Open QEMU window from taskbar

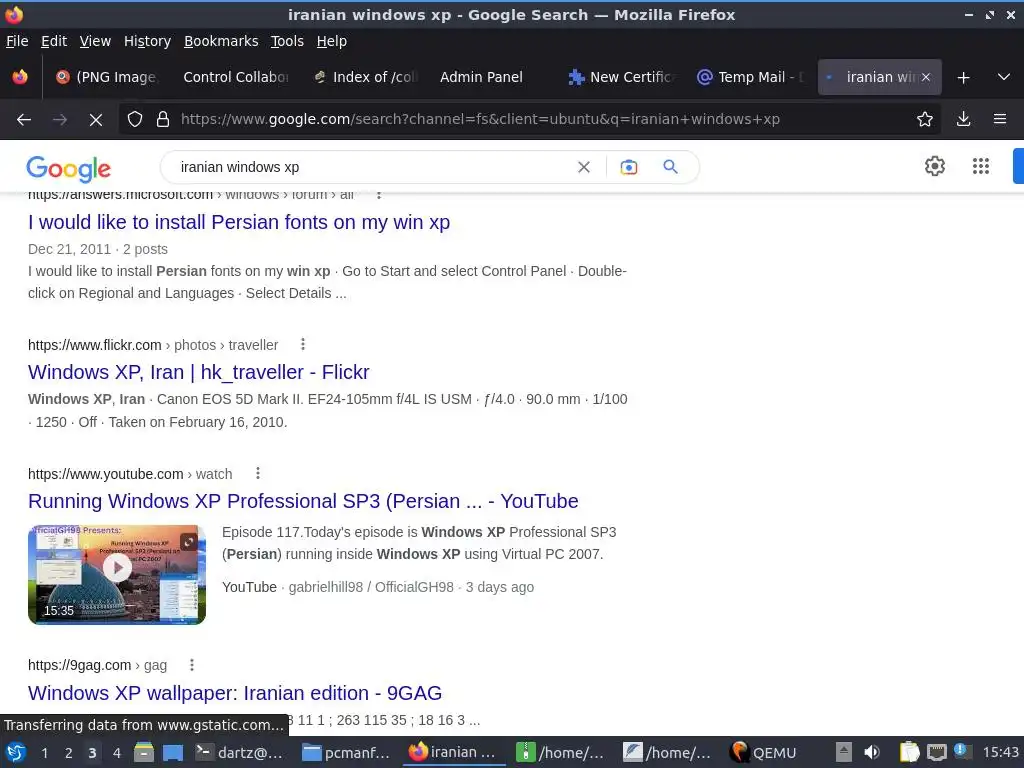764,752
